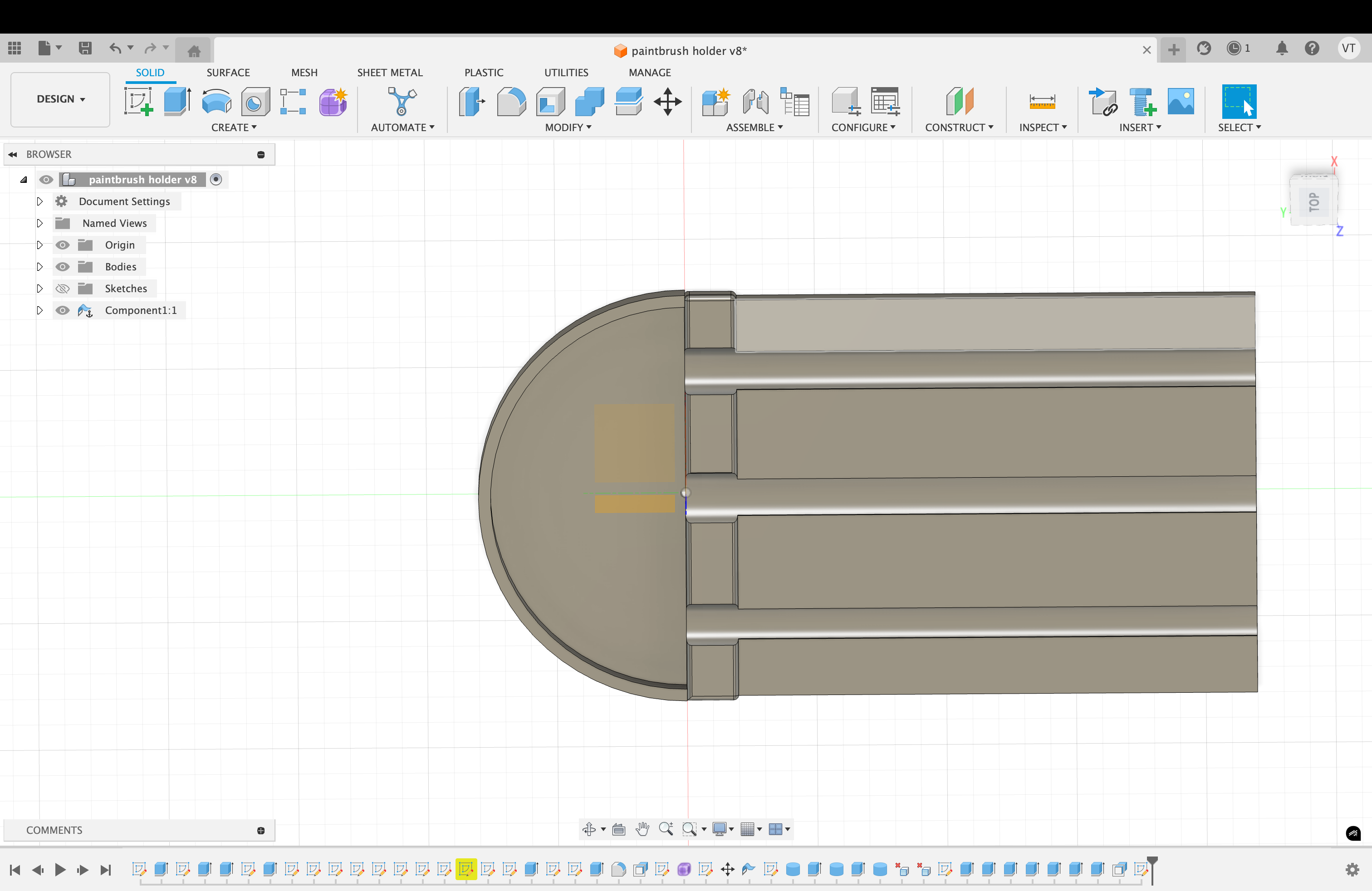Image resolution: width=1372 pixels, height=891 pixels.
Task: Toggle Component1:1 visibility eye
Action: [x=62, y=311]
